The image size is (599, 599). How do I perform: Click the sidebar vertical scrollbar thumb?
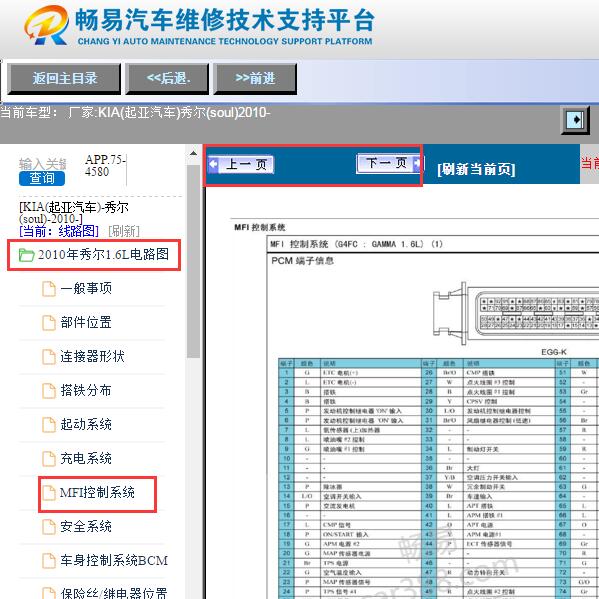[193, 261]
